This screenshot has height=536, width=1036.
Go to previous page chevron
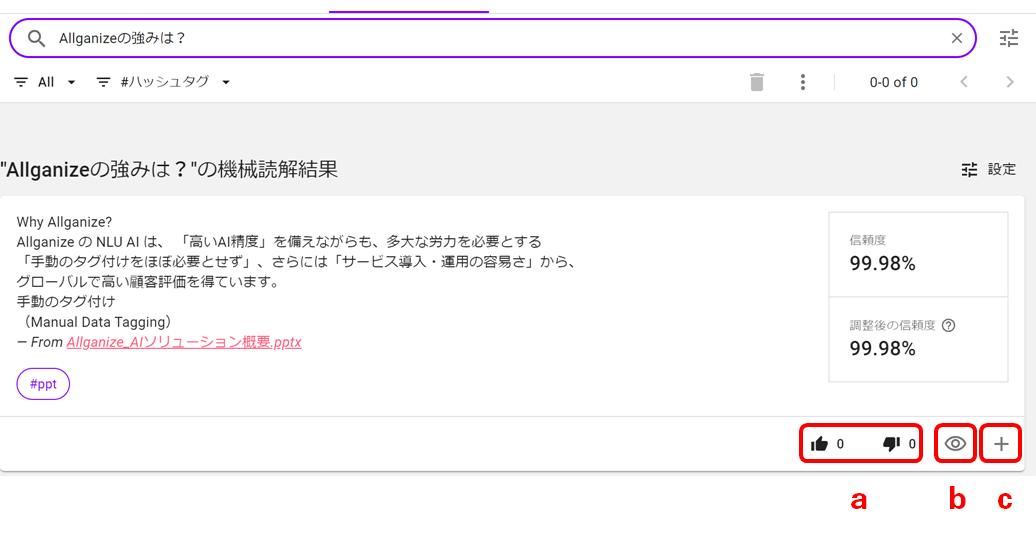tap(963, 82)
